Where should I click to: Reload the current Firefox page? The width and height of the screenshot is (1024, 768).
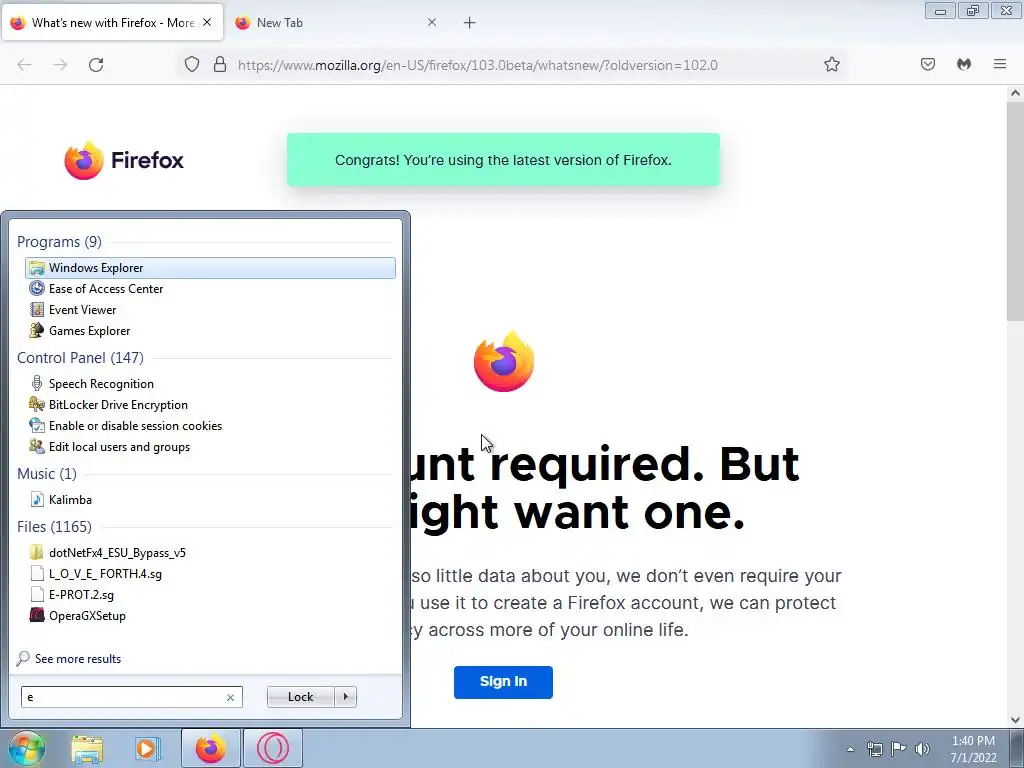96,65
